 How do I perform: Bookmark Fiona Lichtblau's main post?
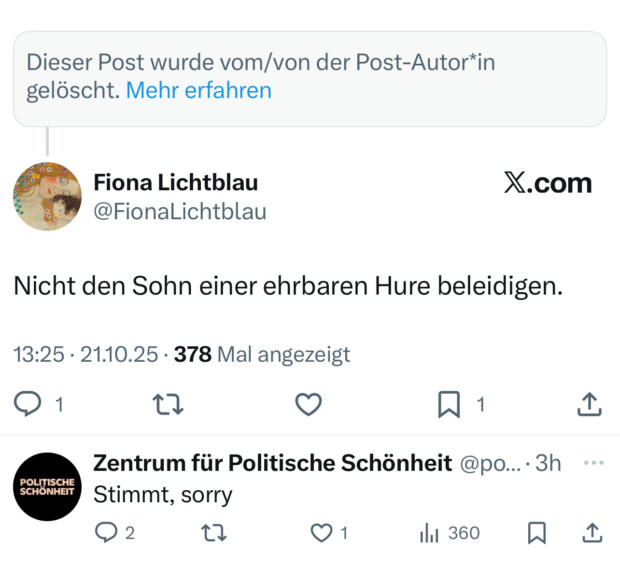pyautogui.click(x=449, y=404)
